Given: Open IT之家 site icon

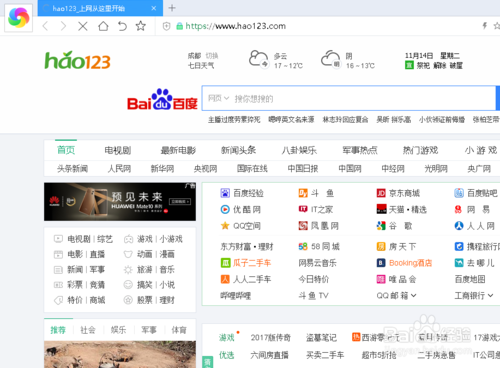Looking at the screenshot, I should [x=303, y=209].
